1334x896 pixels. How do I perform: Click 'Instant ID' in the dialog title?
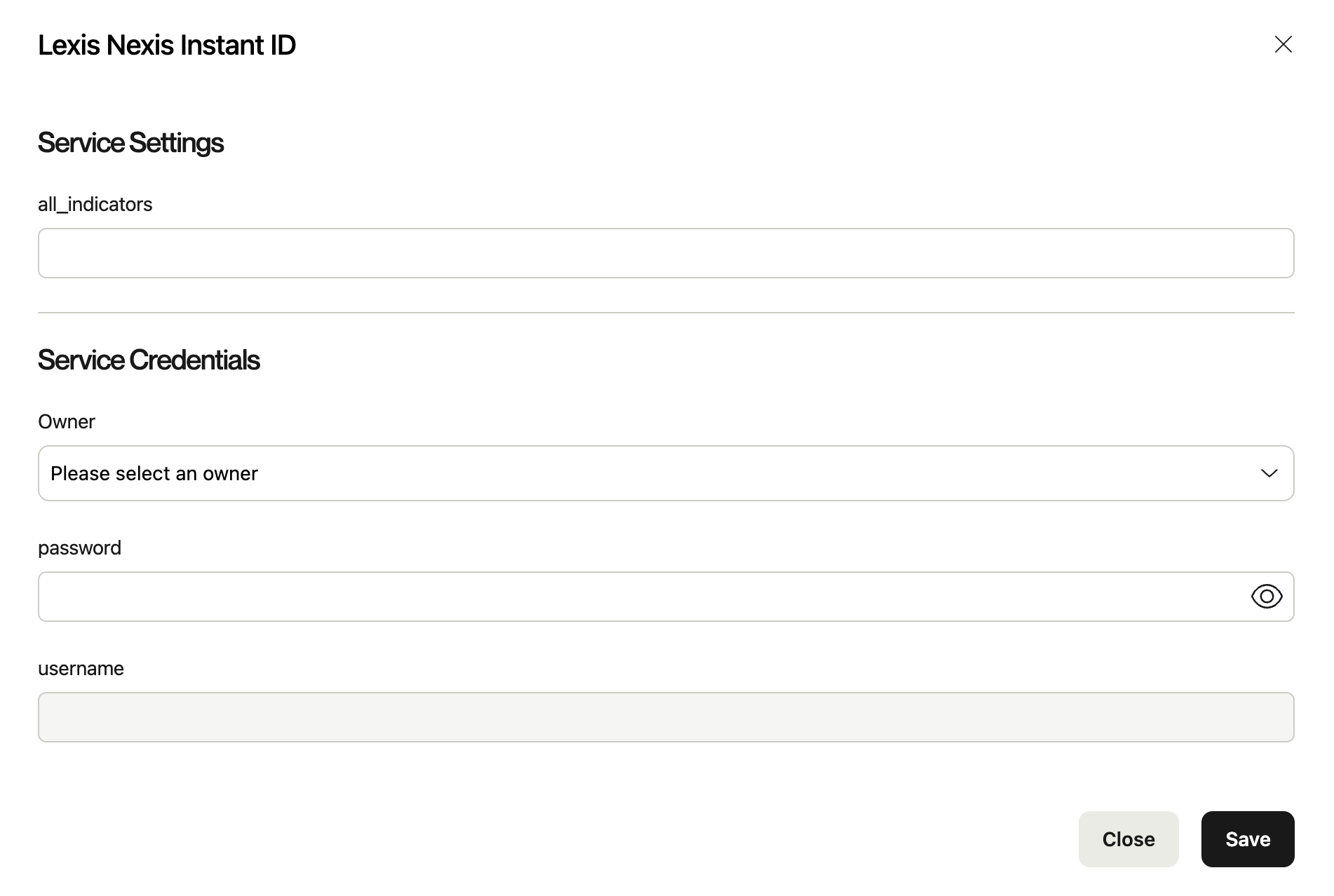(238, 45)
